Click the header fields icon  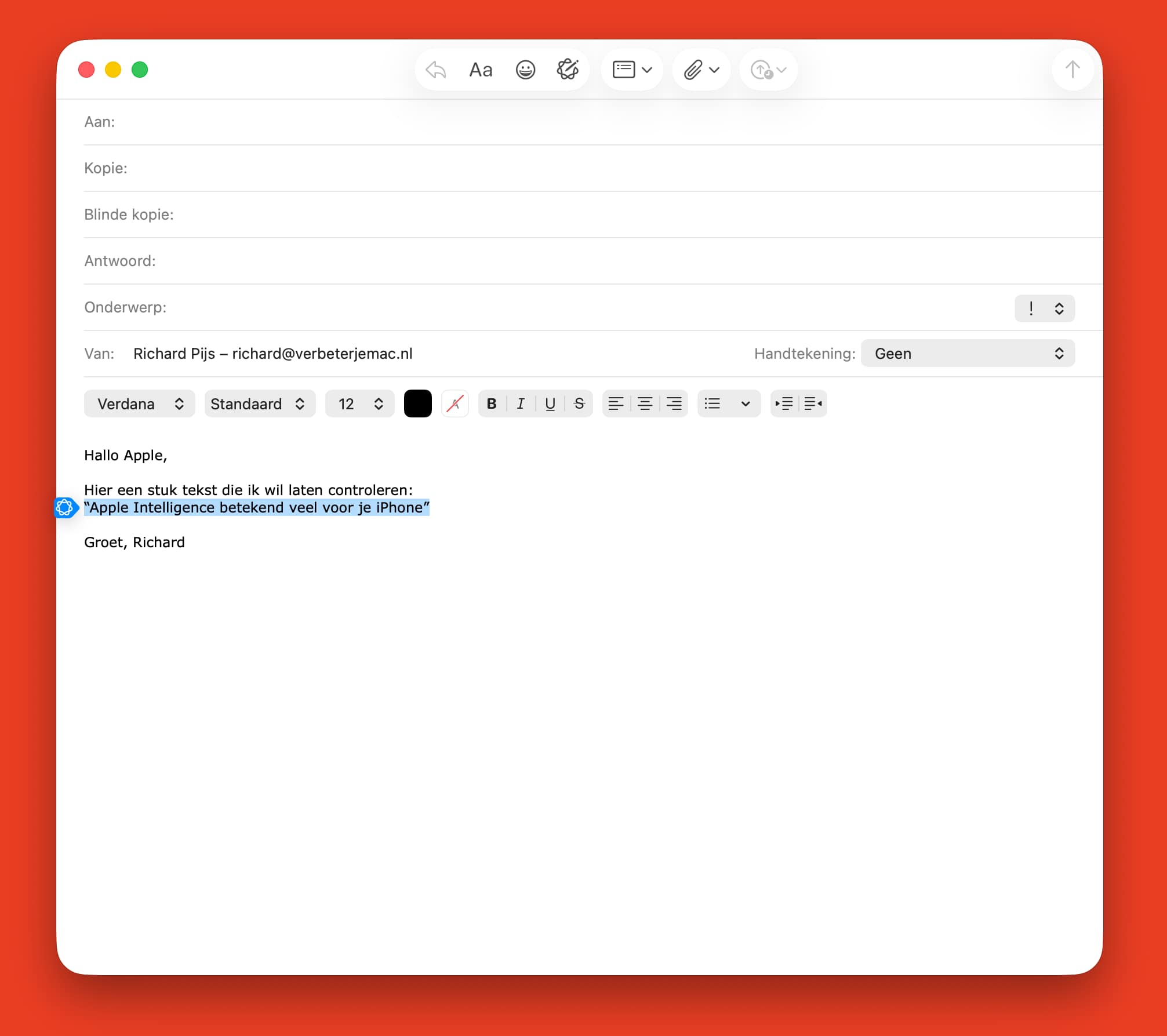(625, 69)
